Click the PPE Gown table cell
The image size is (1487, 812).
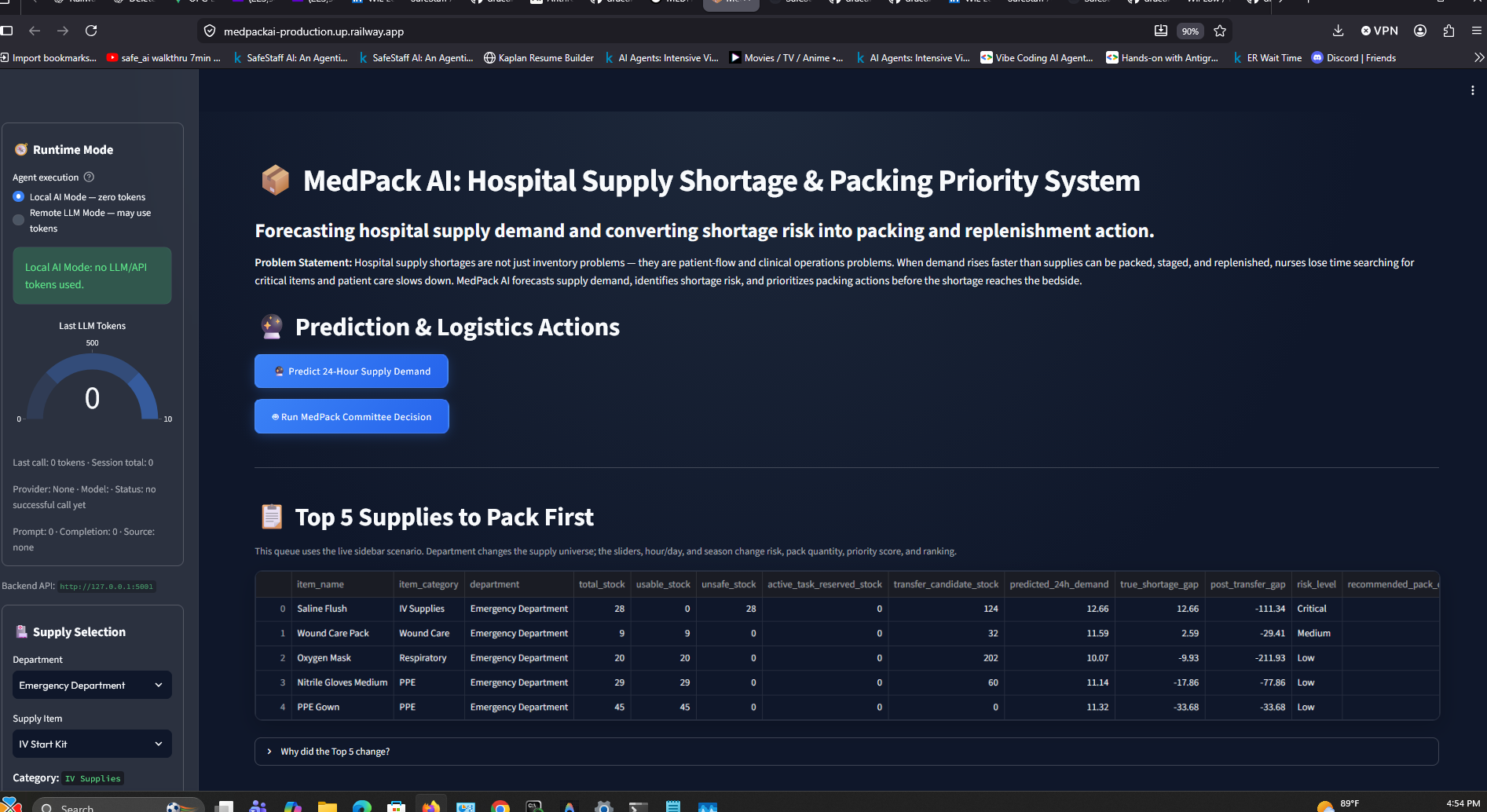pos(342,707)
